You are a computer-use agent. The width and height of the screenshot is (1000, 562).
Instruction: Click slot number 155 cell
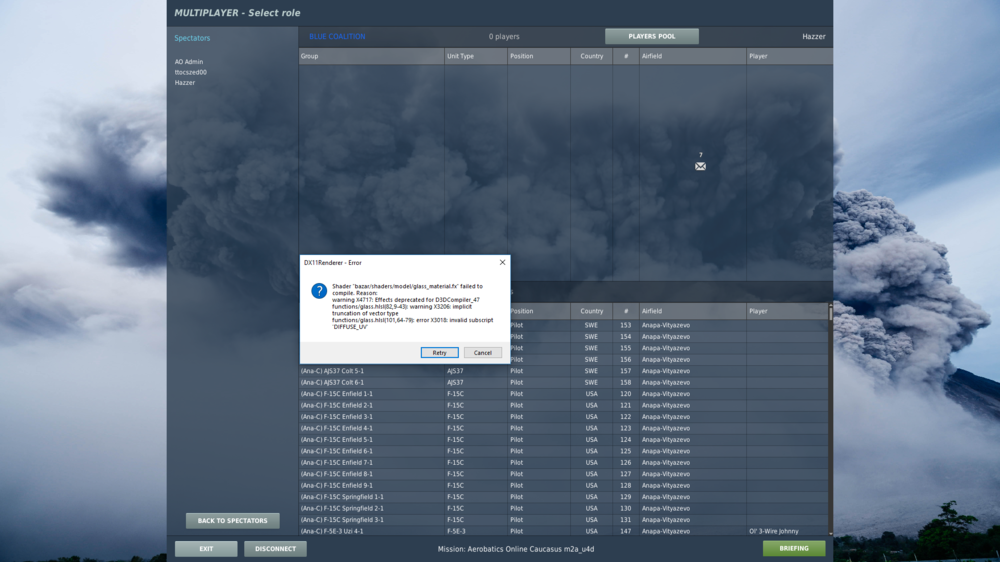(626, 348)
